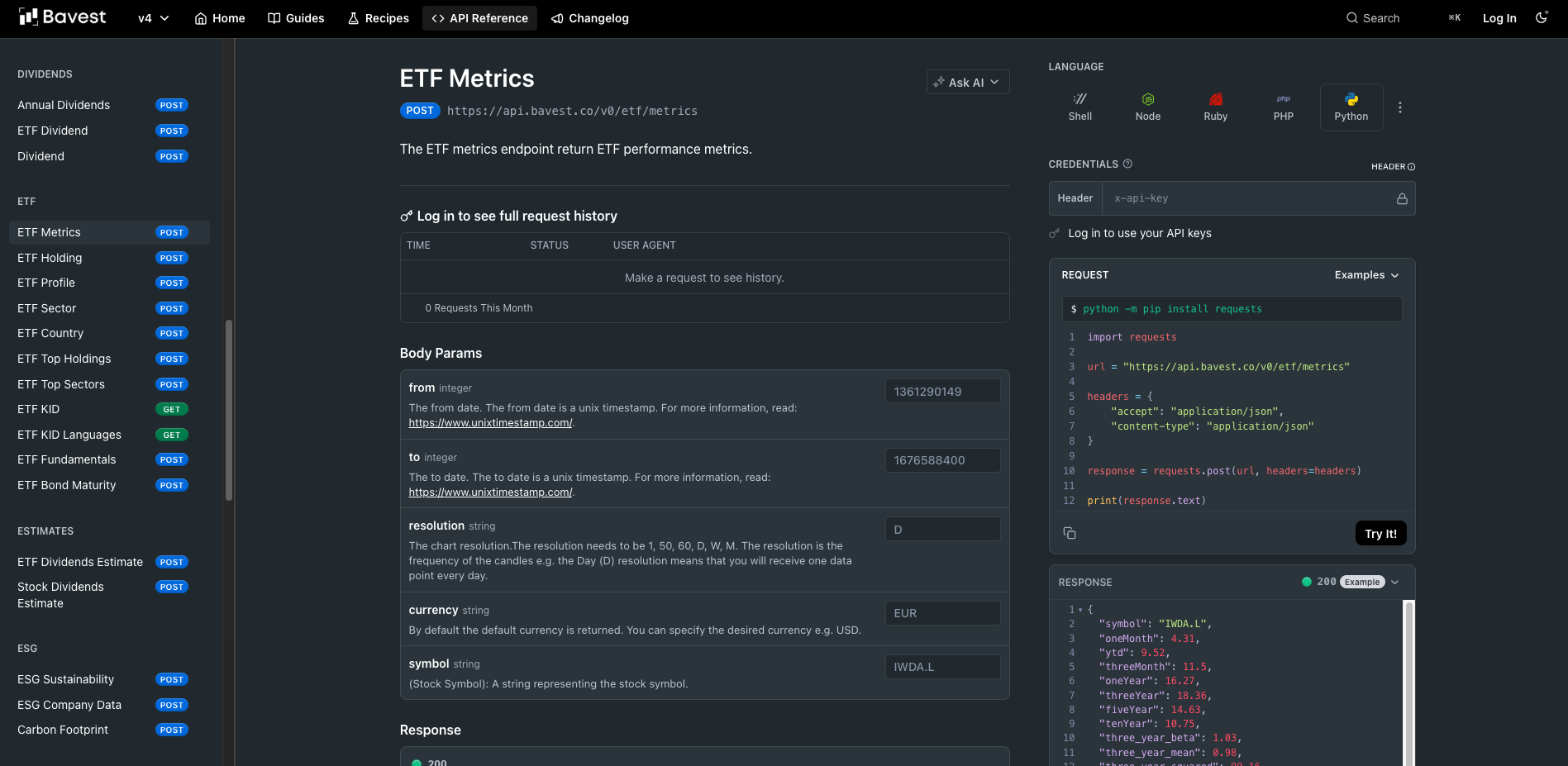This screenshot has width=1568, height=766.
Task: Click the to timestamp input
Action: (942, 460)
